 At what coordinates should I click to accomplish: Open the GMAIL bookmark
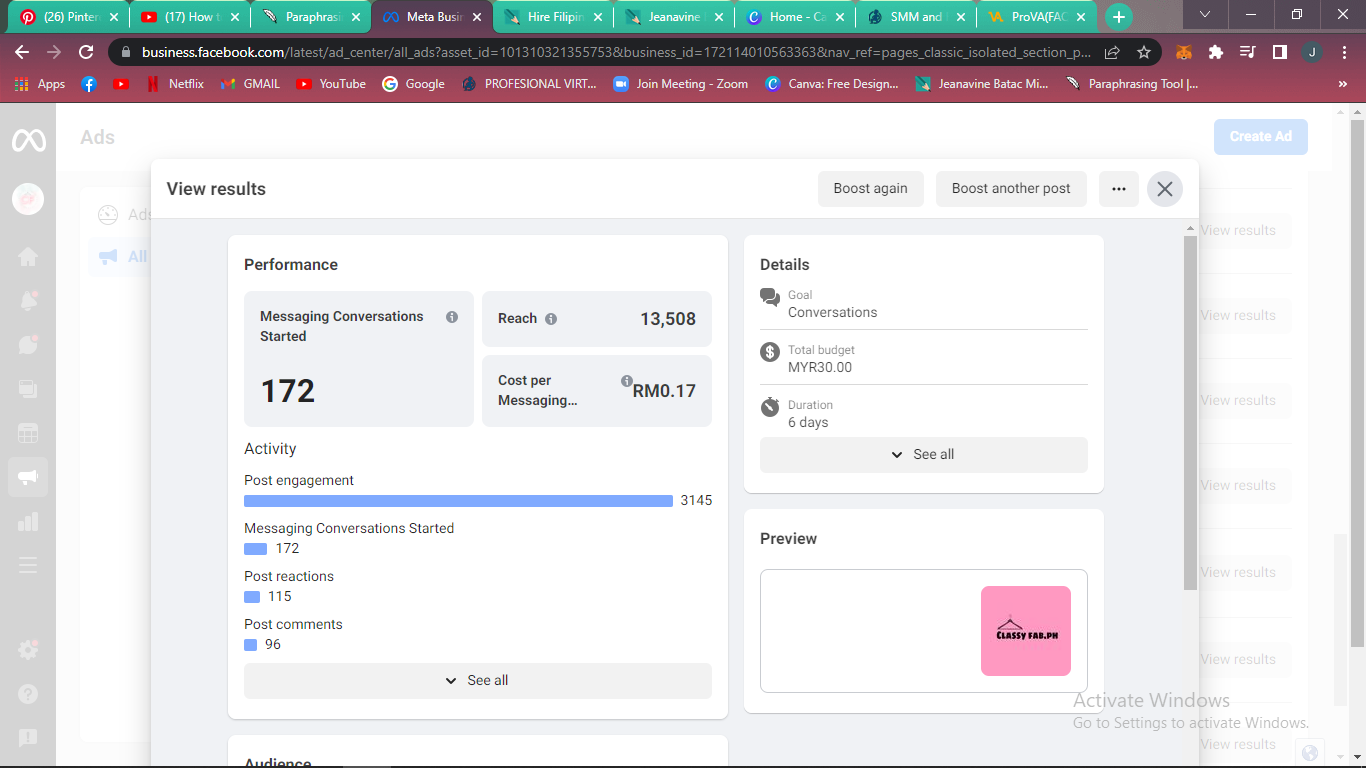click(251, 84)
